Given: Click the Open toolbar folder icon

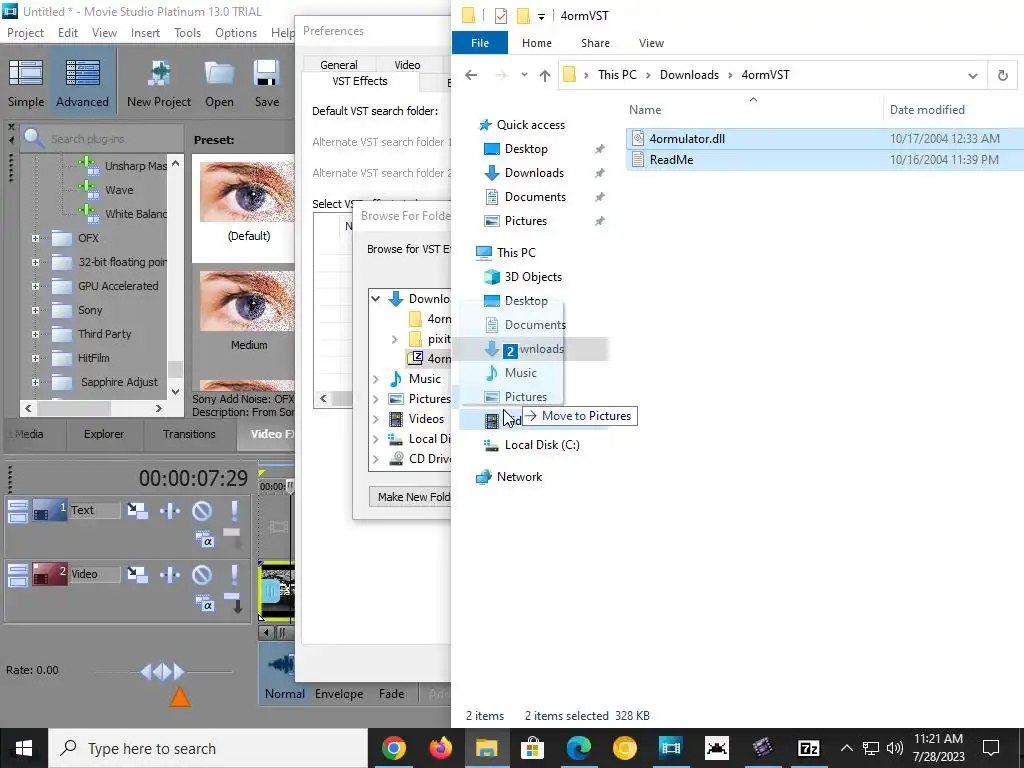Looking at the screenshot, I should pos(219,84).
